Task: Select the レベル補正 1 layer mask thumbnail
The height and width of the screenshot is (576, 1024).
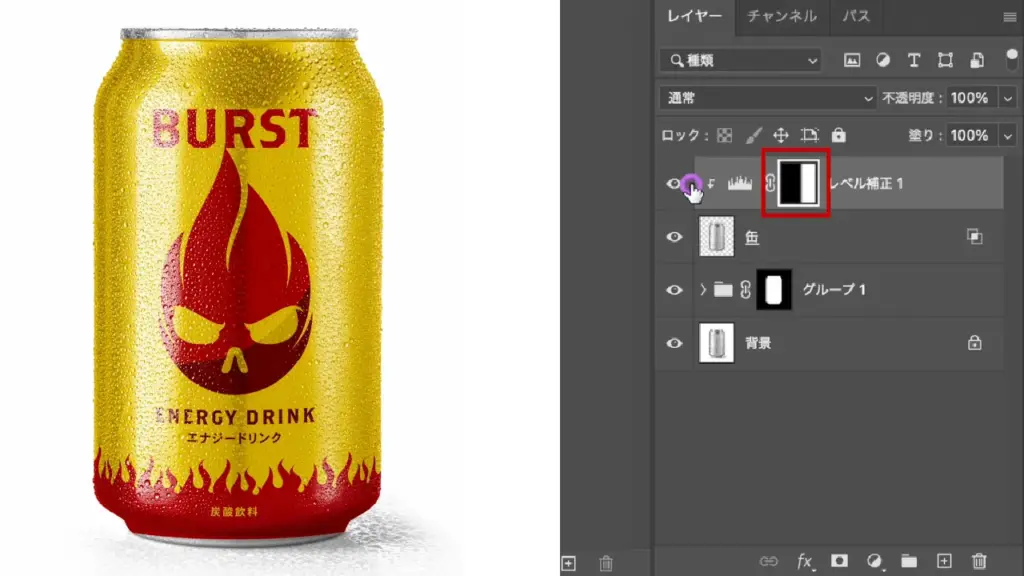Action: pyautogui.click(x=799, y=184)
